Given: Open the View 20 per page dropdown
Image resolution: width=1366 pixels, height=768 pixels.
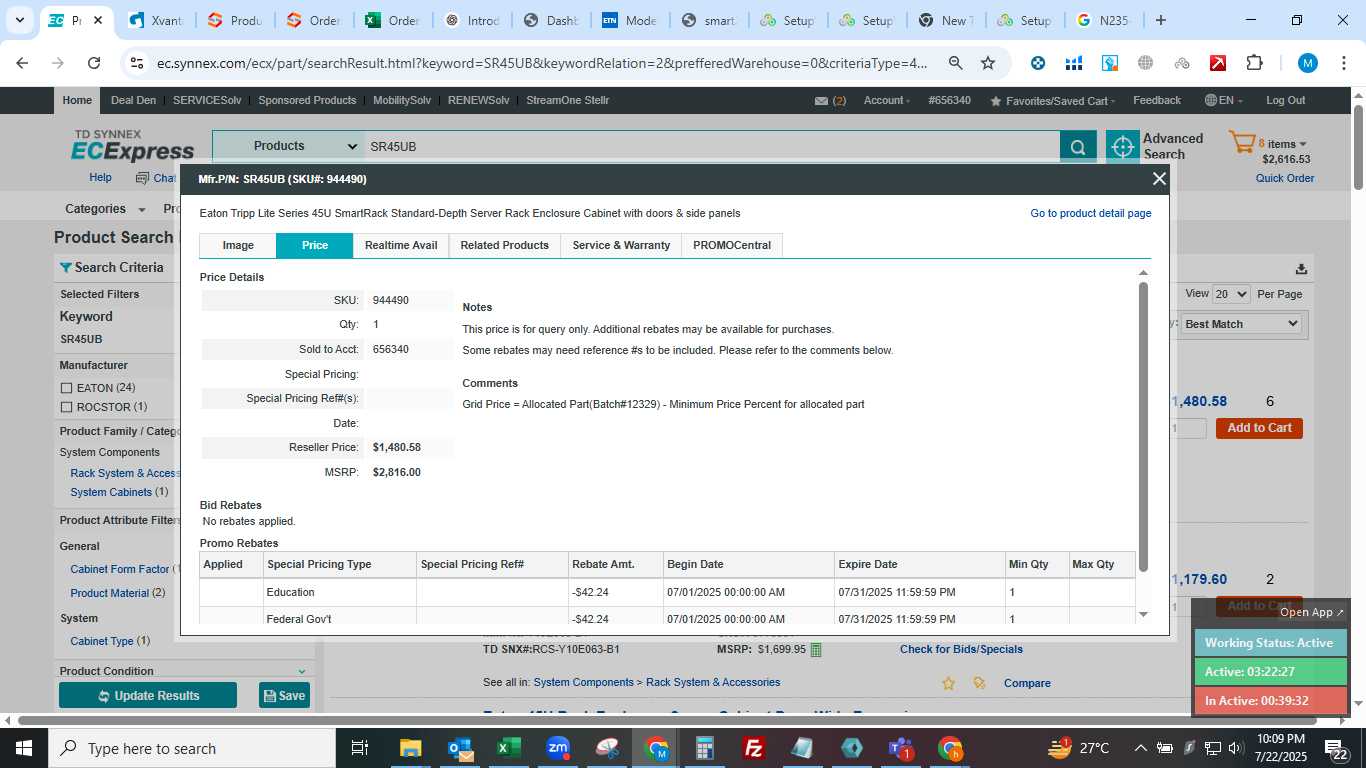Looking at the screenshot, I should pos(1231,294).
